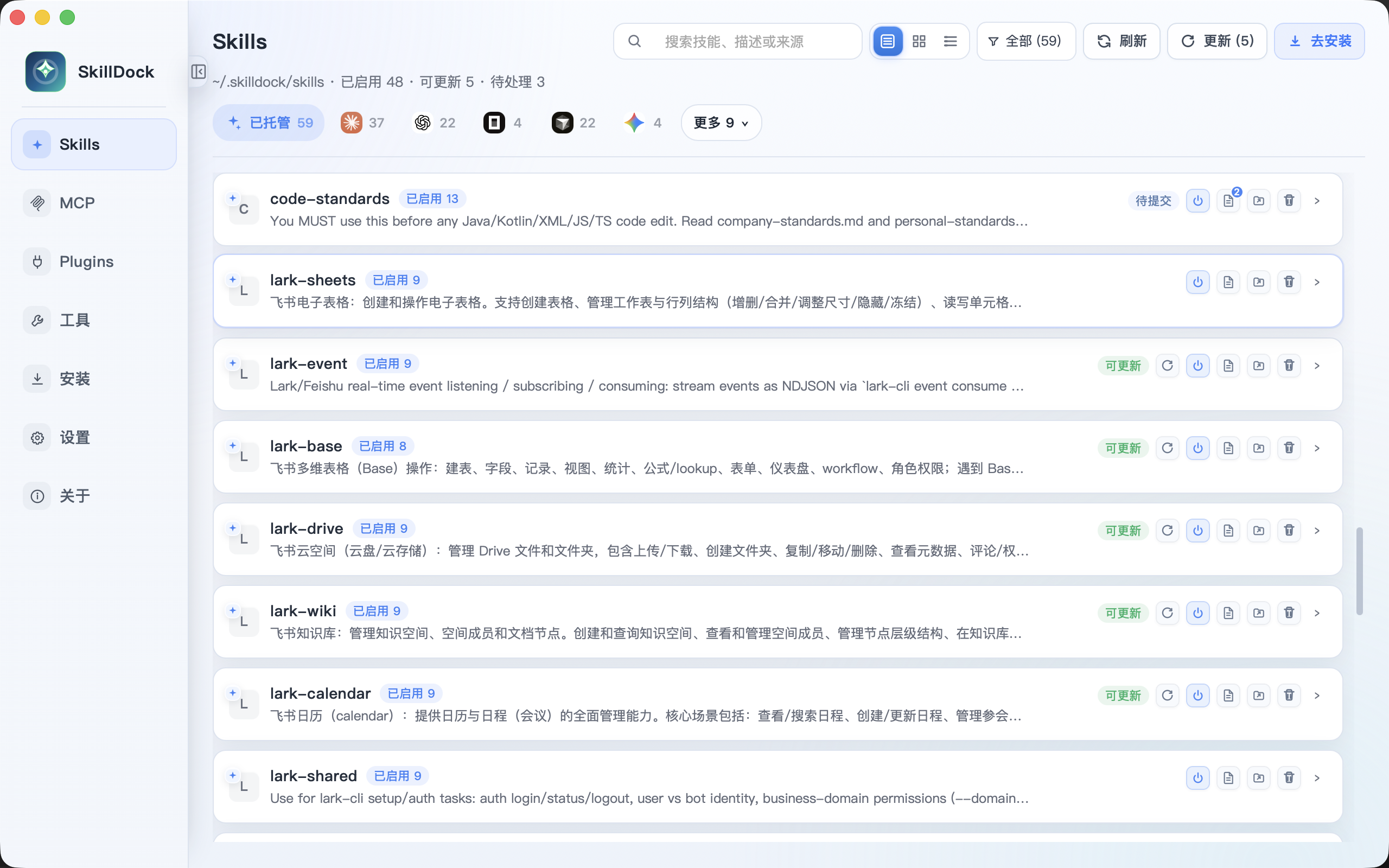Open lark-drive folder location

tap(1259, 531)
